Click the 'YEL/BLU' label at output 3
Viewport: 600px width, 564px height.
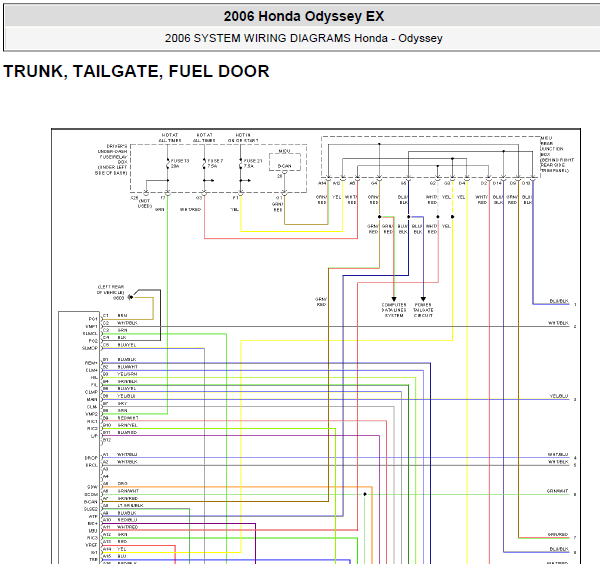(559, 396)
